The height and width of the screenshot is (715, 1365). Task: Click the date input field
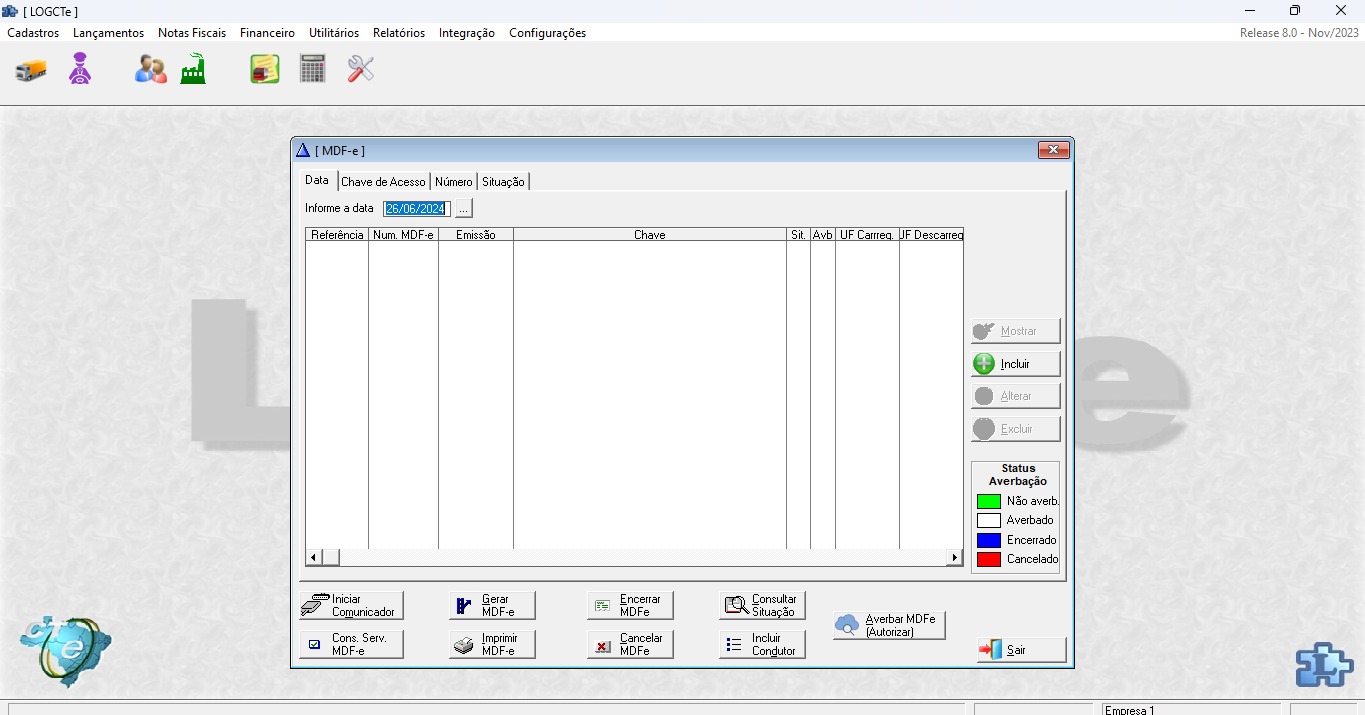click(x=415, y=209)
